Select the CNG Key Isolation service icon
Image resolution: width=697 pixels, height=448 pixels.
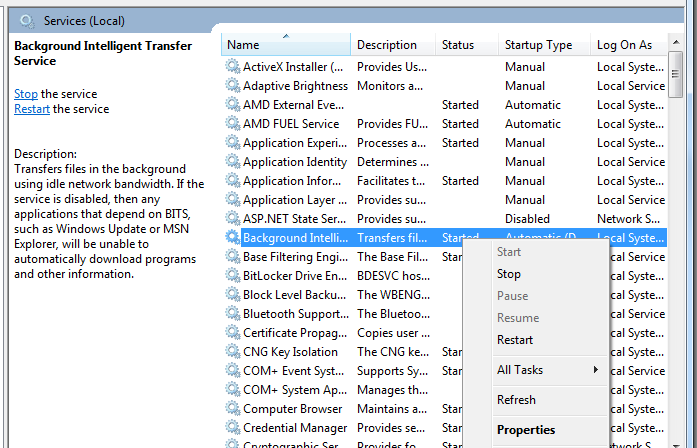point(233,352)
